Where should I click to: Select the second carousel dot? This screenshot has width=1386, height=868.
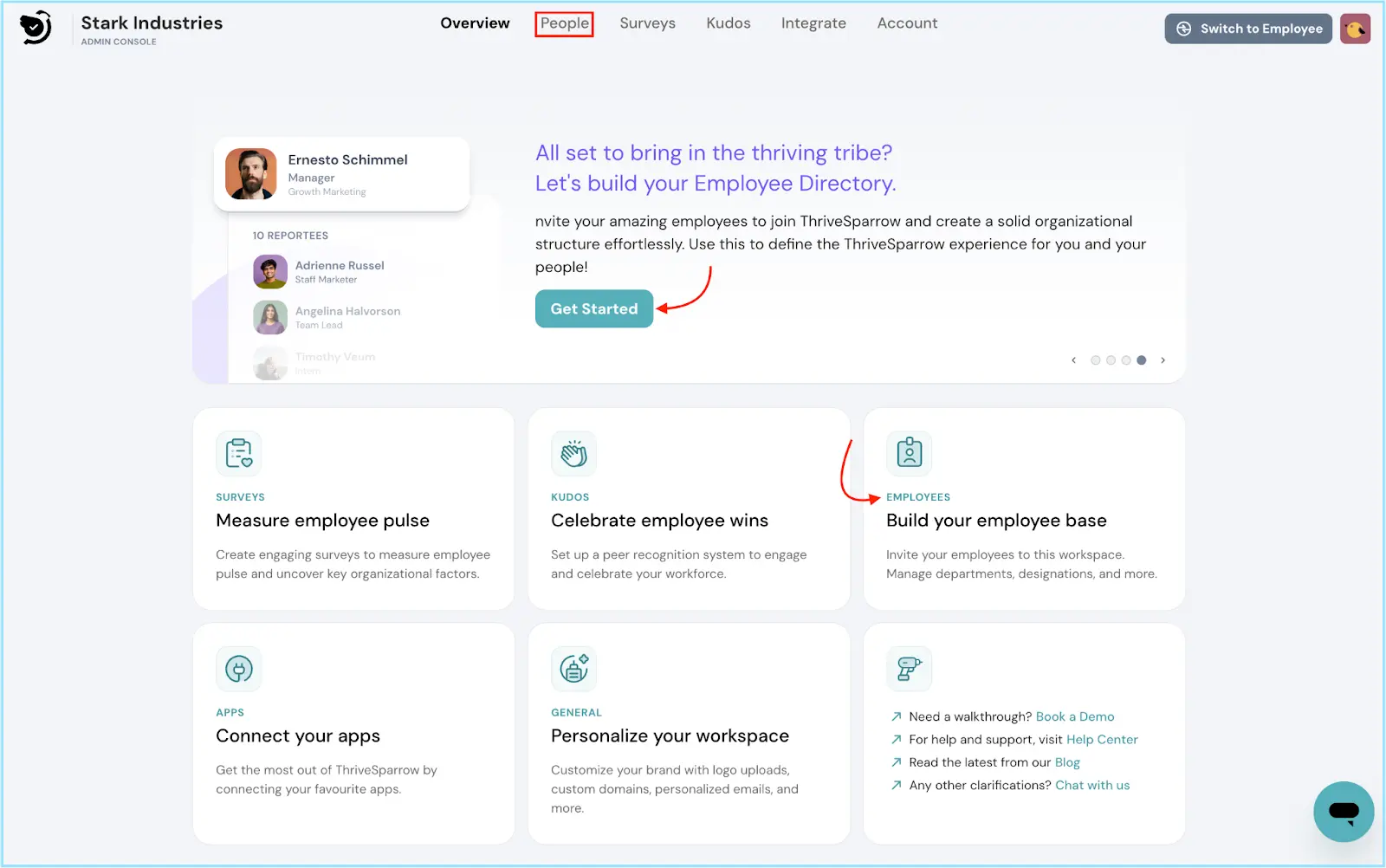pos(1111,360)
